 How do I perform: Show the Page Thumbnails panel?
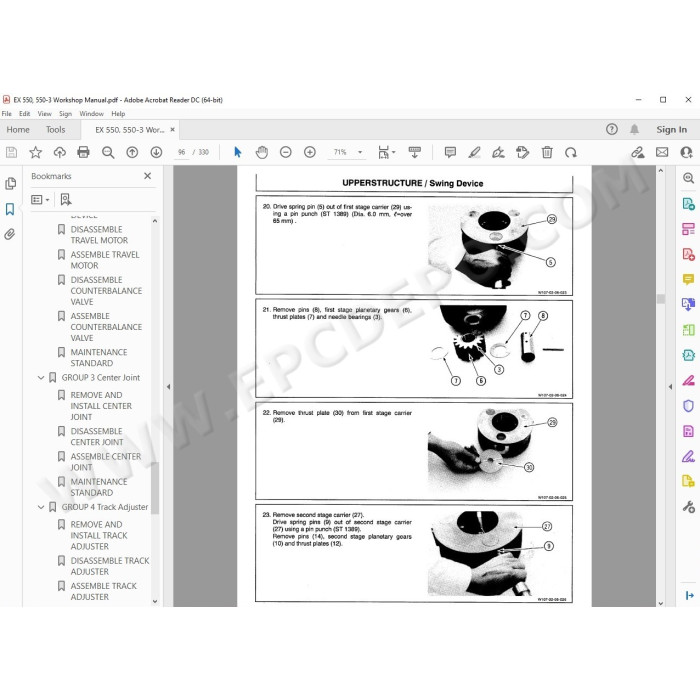click(x=10, y=183)
